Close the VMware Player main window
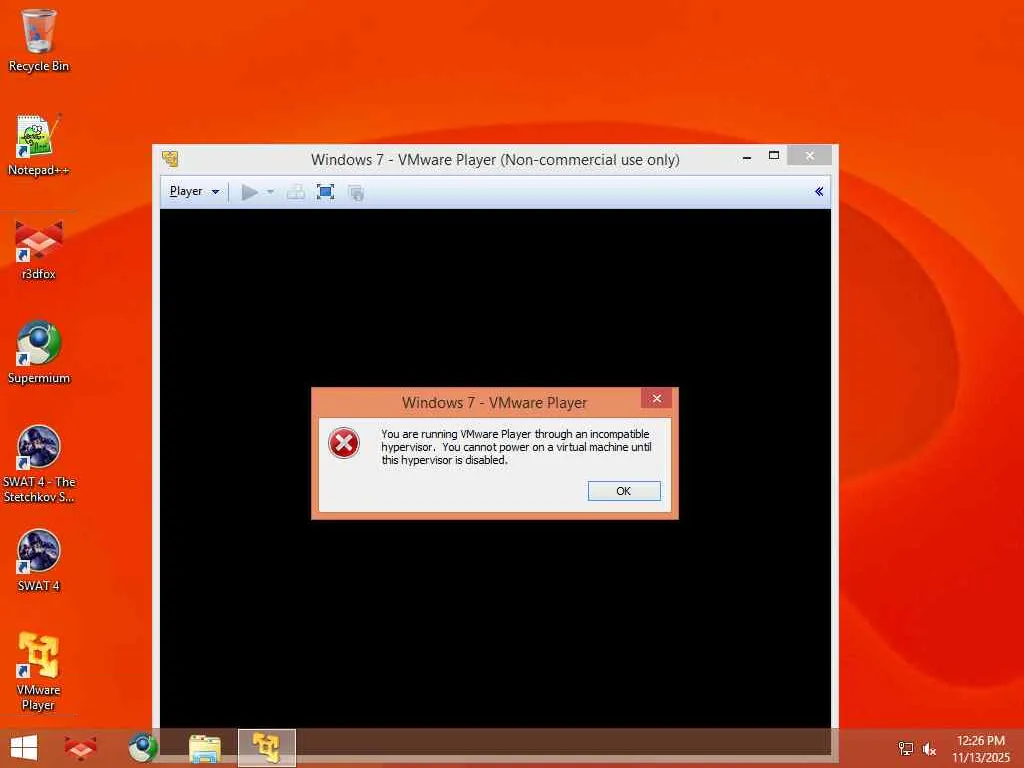The width and height of the screenshot is (1024, 768). (x=809, y=155)
